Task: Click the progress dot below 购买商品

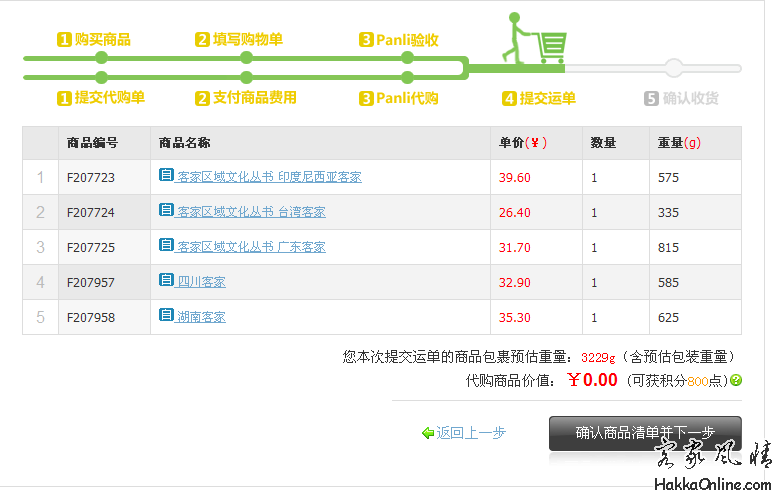Action: [102, 58]
